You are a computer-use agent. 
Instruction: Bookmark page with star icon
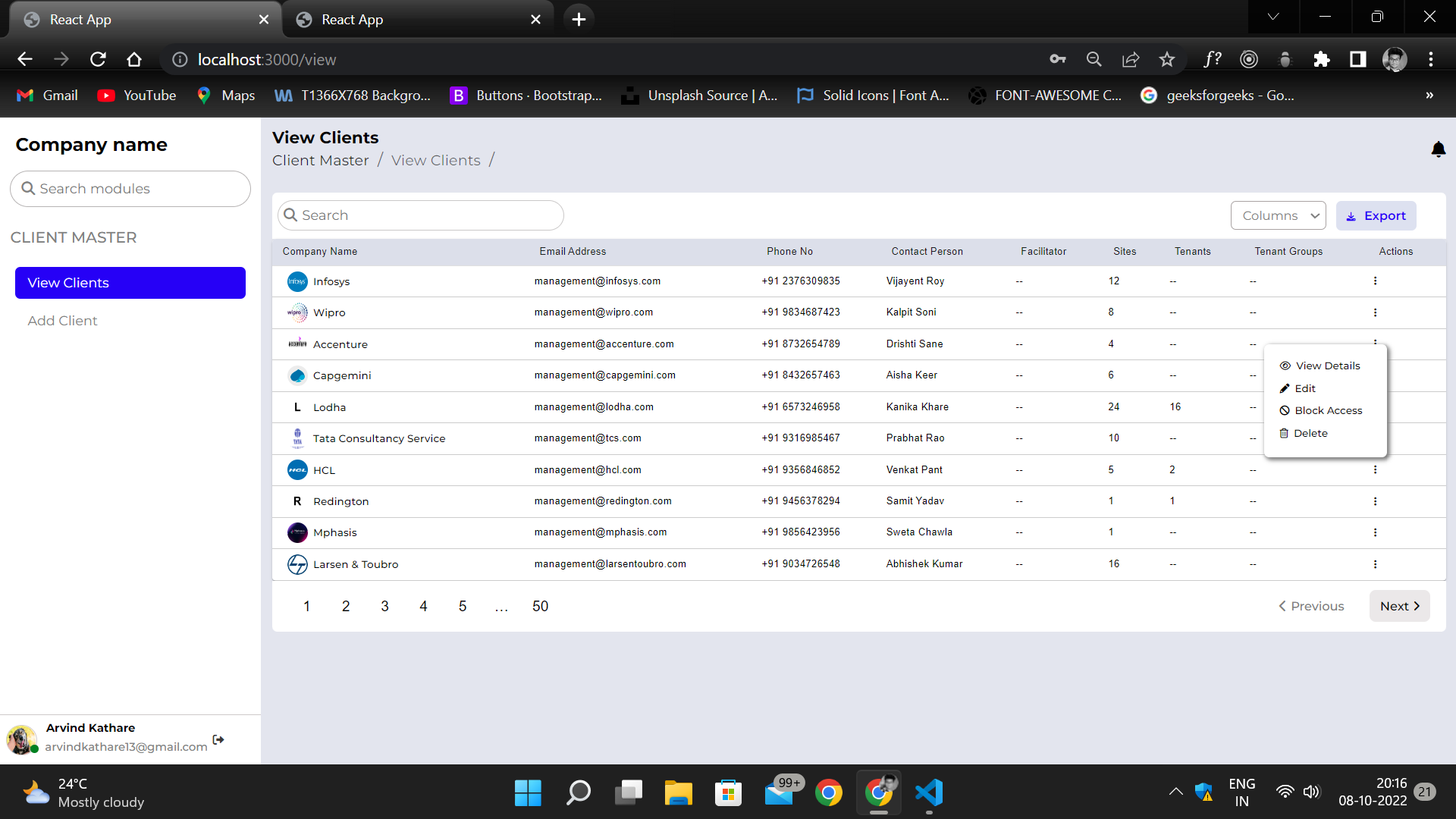(x=1166, y=59)
